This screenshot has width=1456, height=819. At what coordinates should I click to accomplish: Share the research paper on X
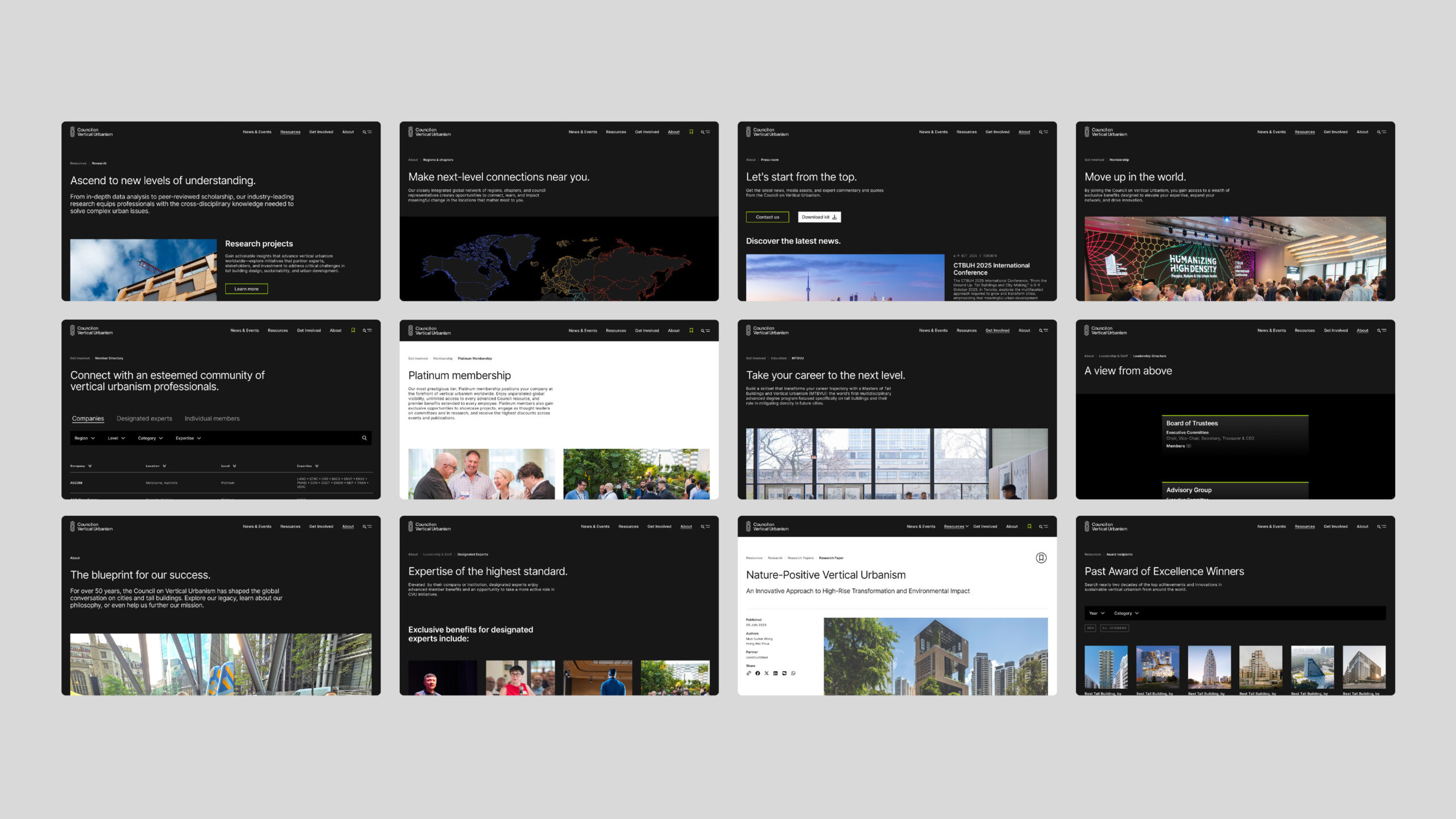(767, 673)
